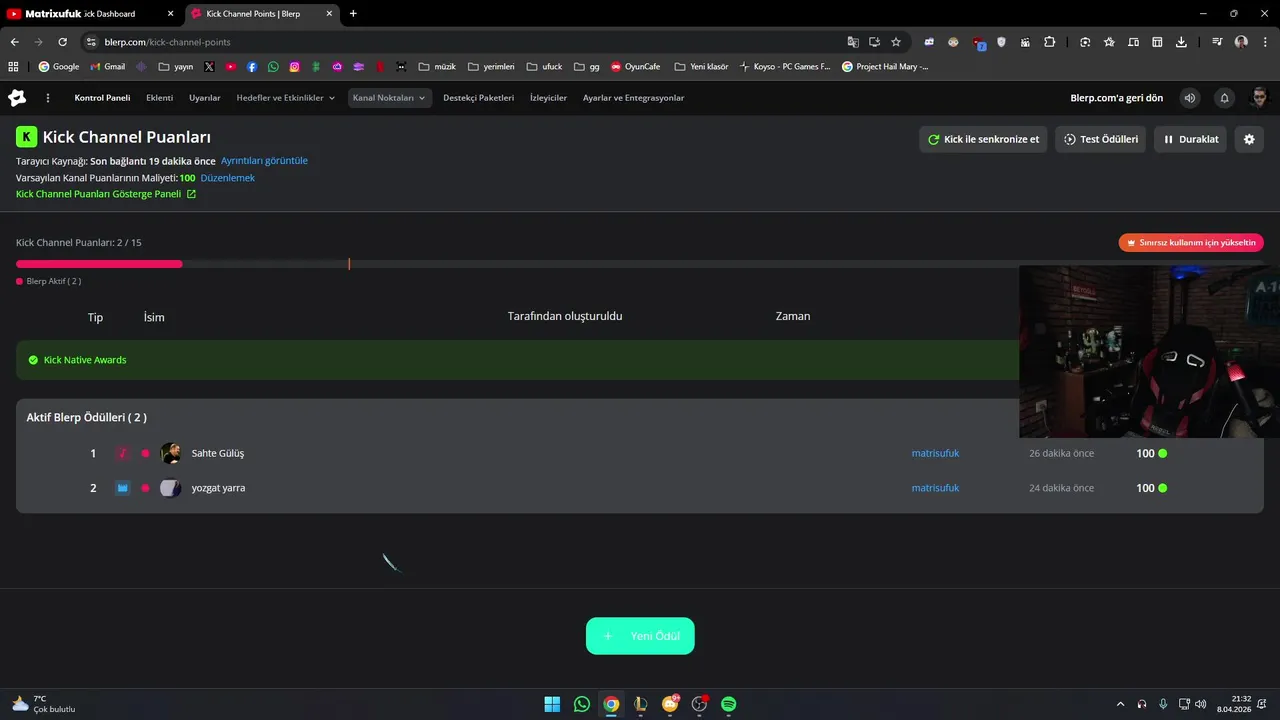Open the yerimleri bookmarks folder
Image resolution: width=1280 pixels, height=720 pixels.
coord(491,67)
